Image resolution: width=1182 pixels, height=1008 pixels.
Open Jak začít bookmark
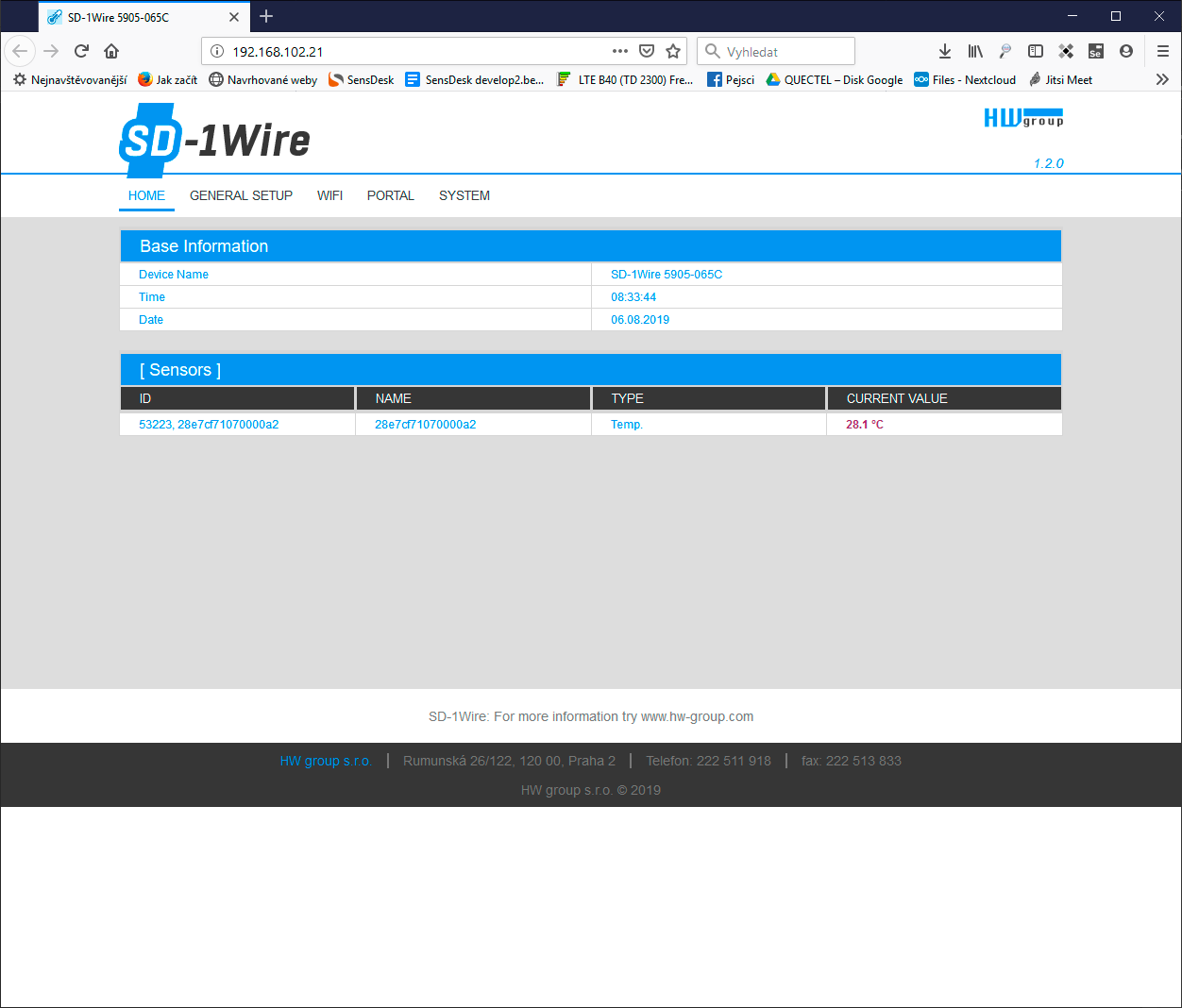click(x=167, y=79)
